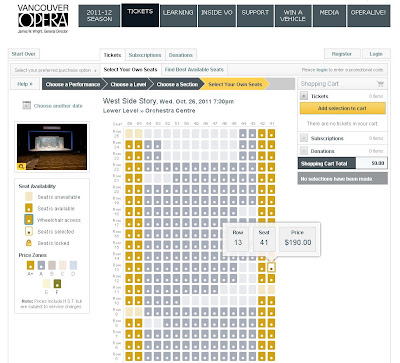The image size is (400, 363).
Task: Select seat 56 in row 24
Action: (x=129, y=145)
